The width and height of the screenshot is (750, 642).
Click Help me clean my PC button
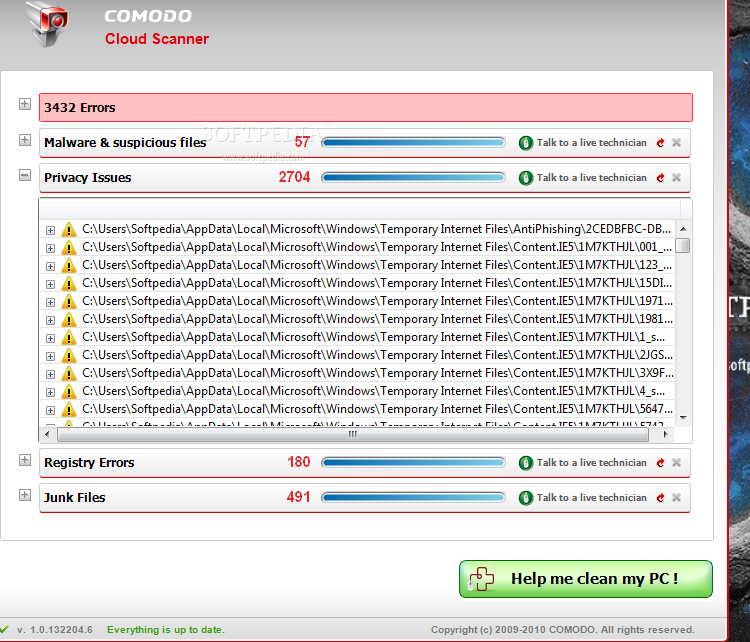click(585, 579)
